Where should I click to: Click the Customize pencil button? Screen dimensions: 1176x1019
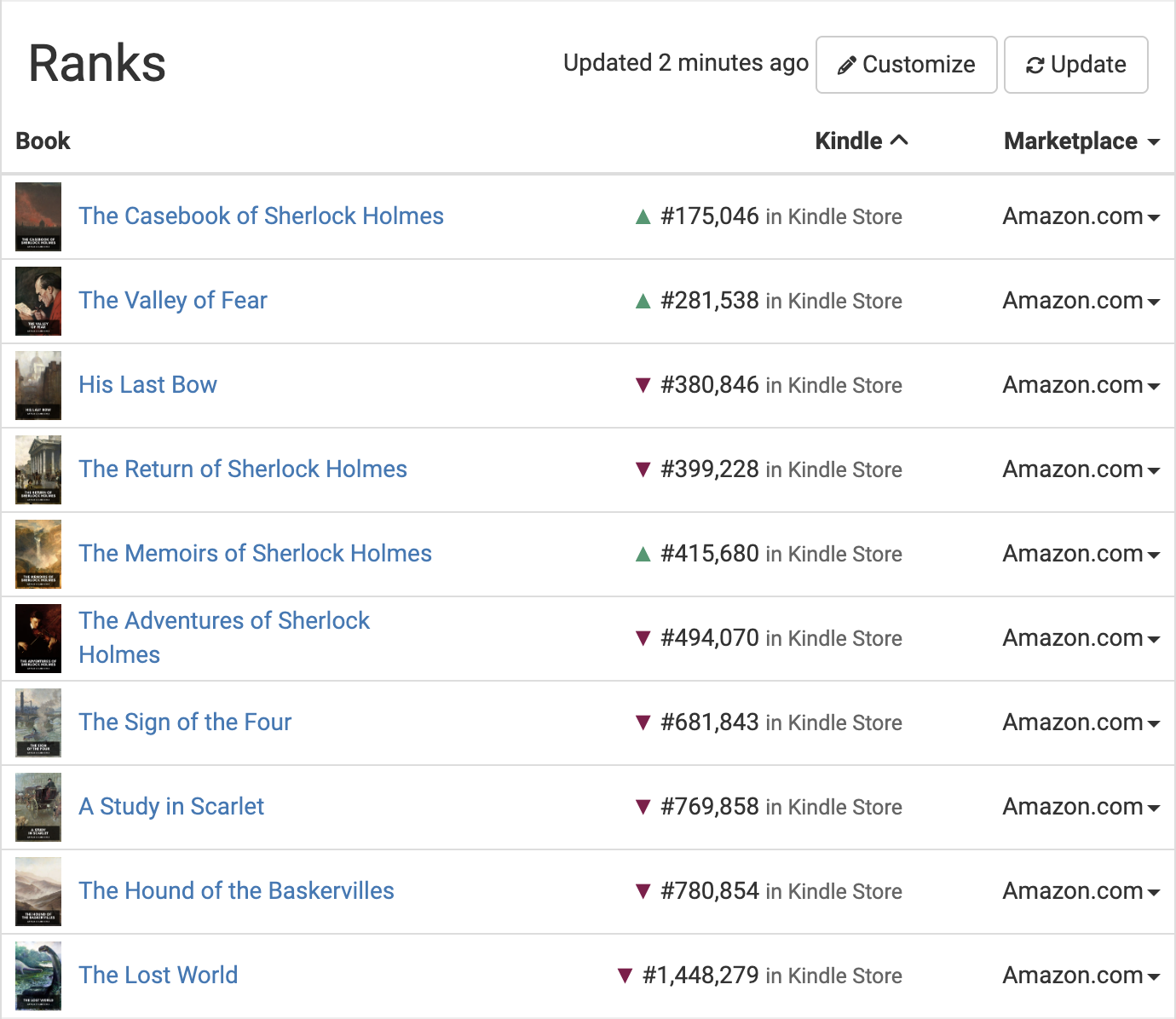tap(906, 65)
